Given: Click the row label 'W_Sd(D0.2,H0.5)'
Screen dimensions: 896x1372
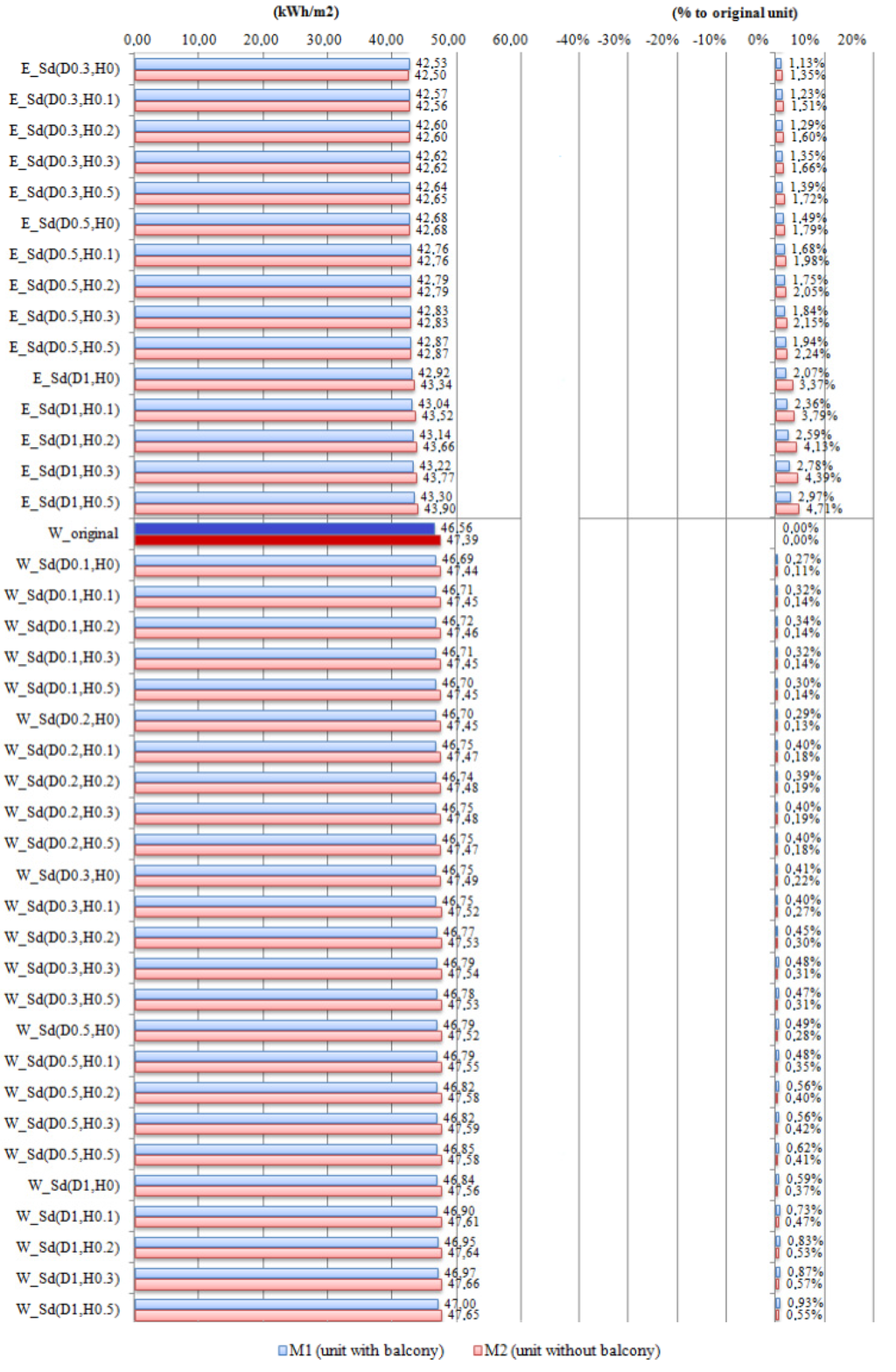Looking at the screenshot, I should [62, 843].
